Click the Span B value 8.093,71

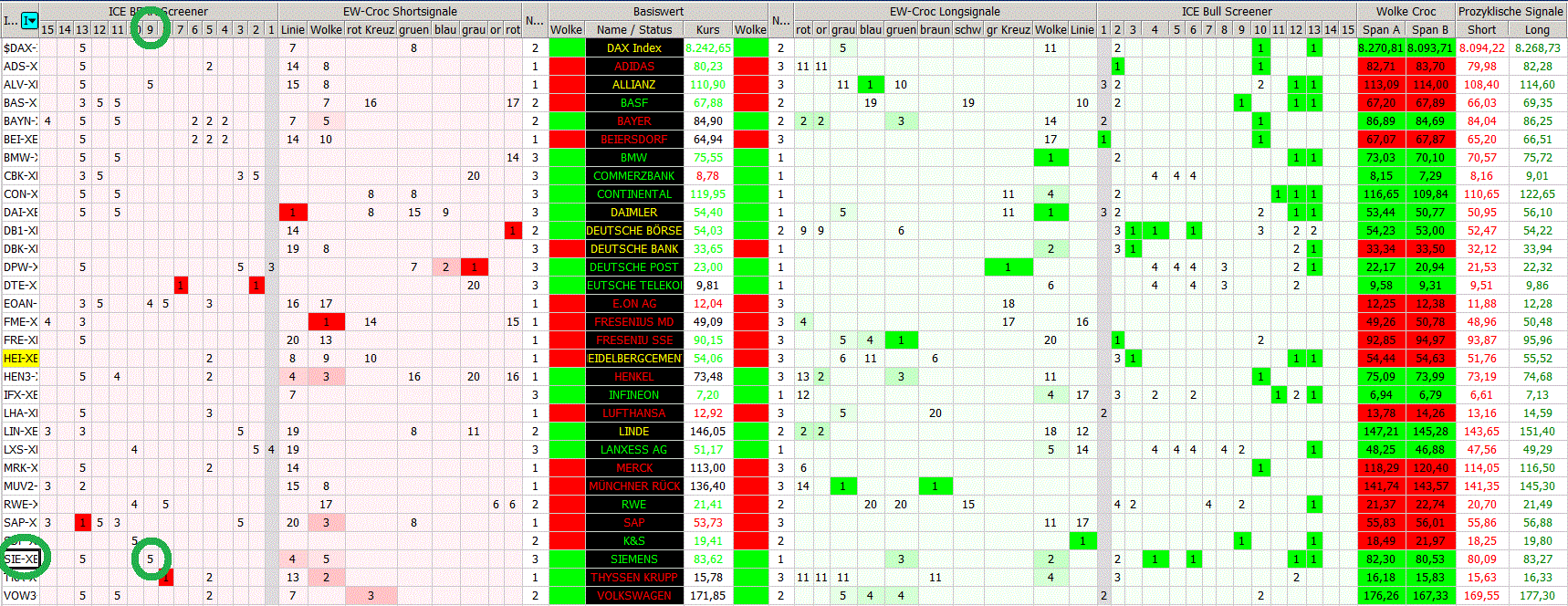pos(1430,47)
